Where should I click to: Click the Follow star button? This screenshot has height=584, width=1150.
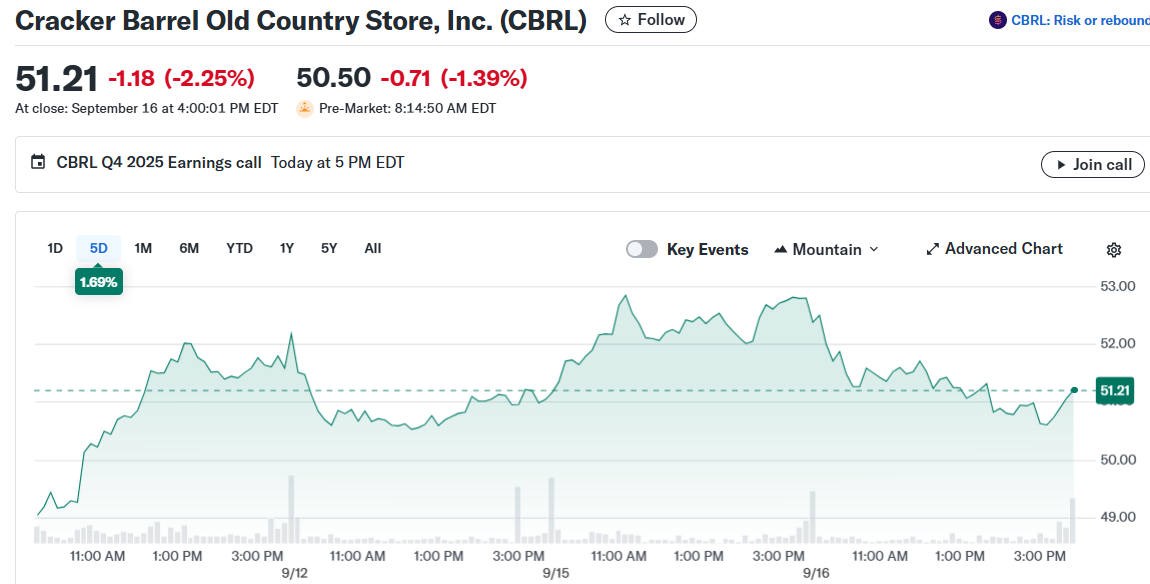click(651, 20)
